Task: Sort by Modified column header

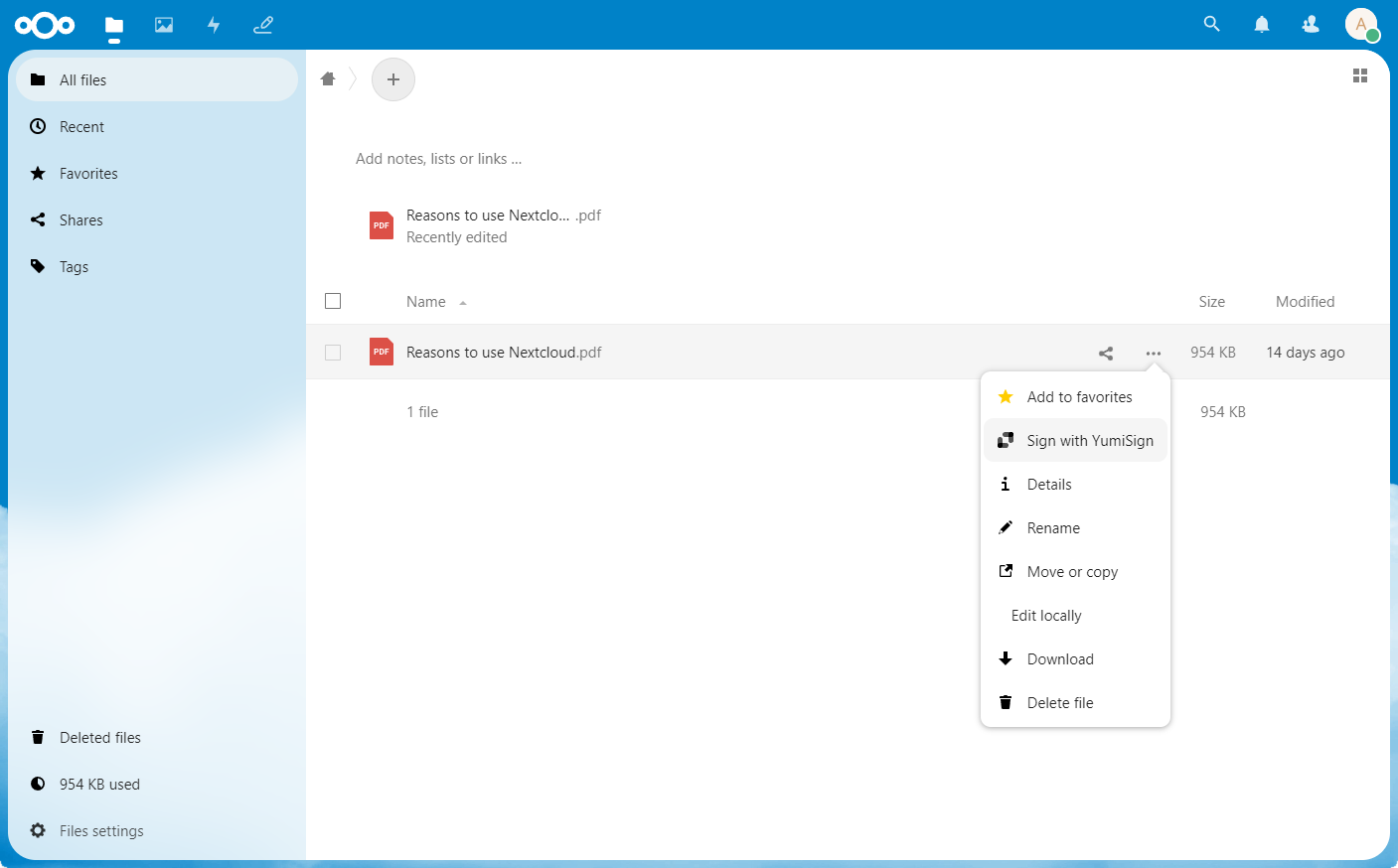Action: pos(1305,302)
